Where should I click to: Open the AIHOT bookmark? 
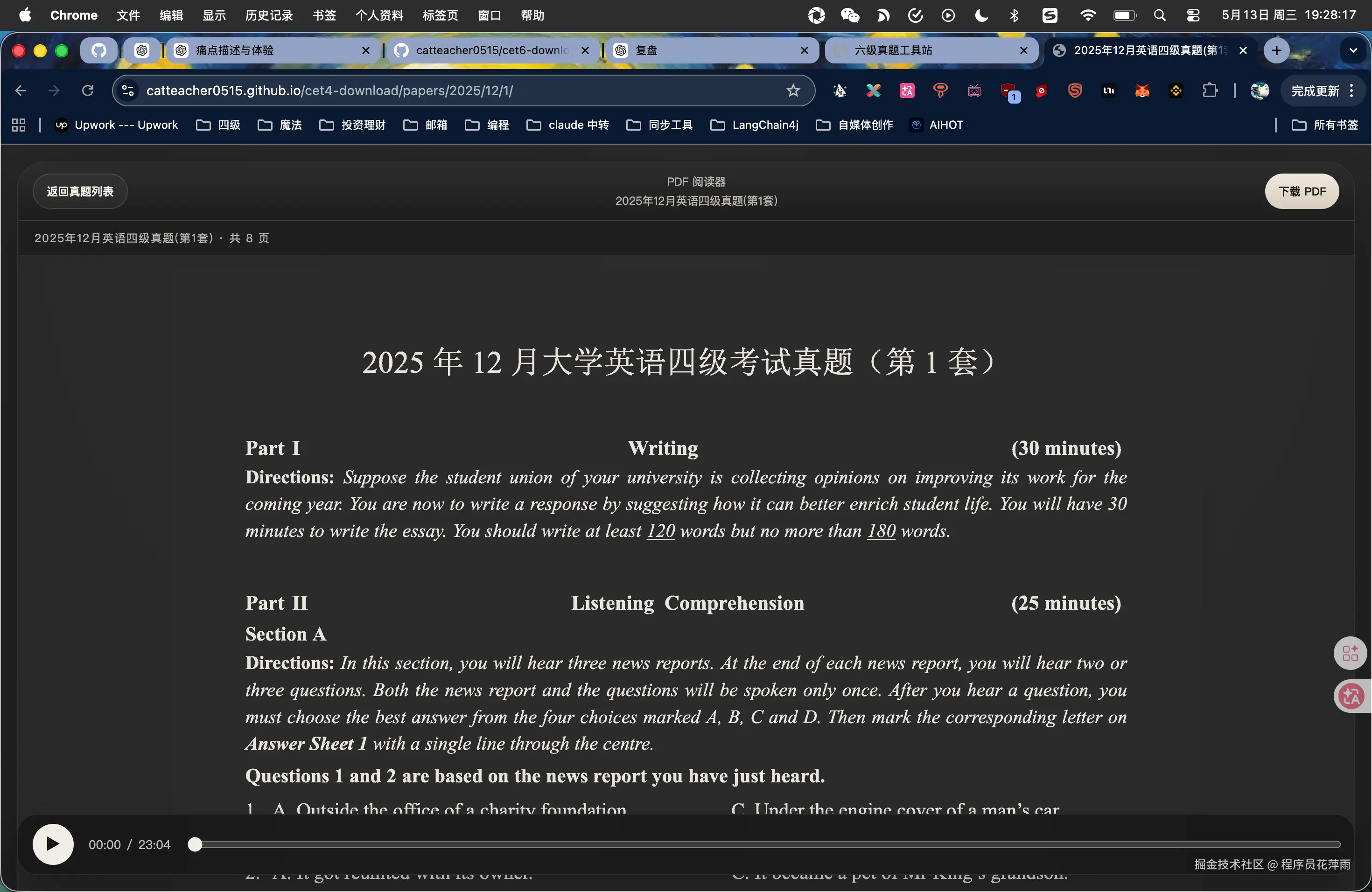936,125
